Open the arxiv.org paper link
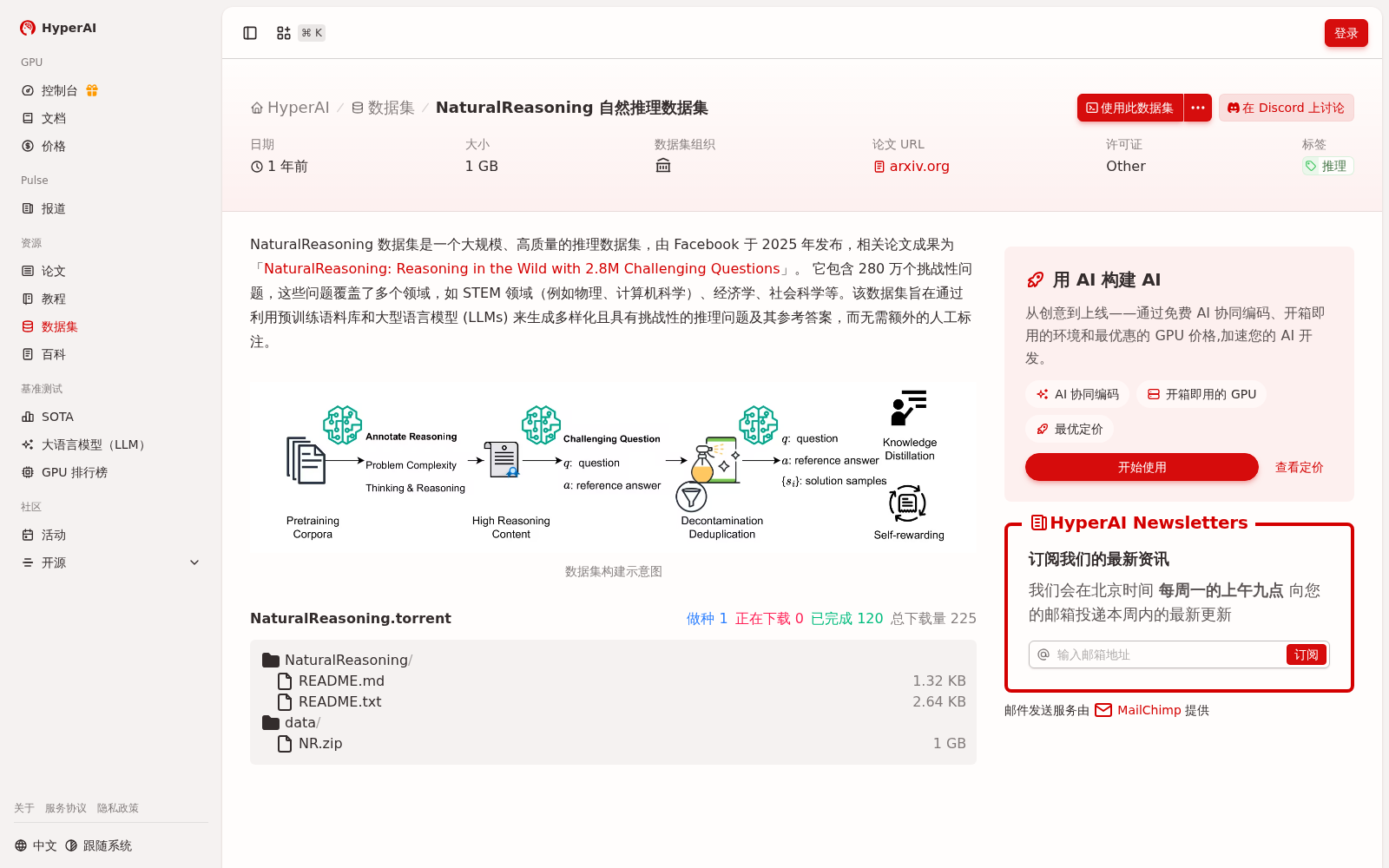 pyautogui.click(x=912, y=166)
